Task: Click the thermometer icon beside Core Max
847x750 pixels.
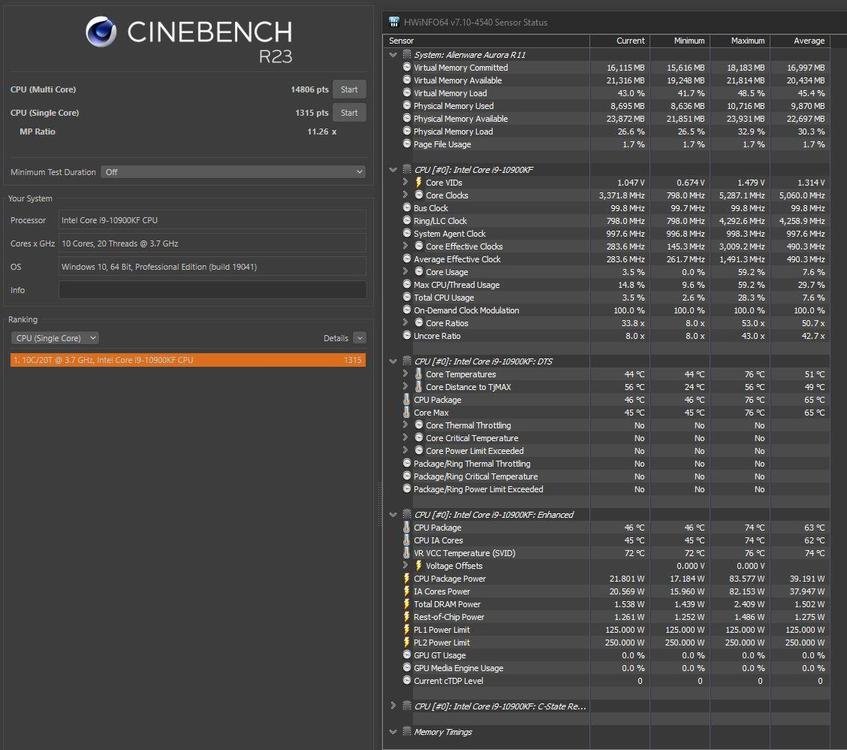Action: pos(407,413)
